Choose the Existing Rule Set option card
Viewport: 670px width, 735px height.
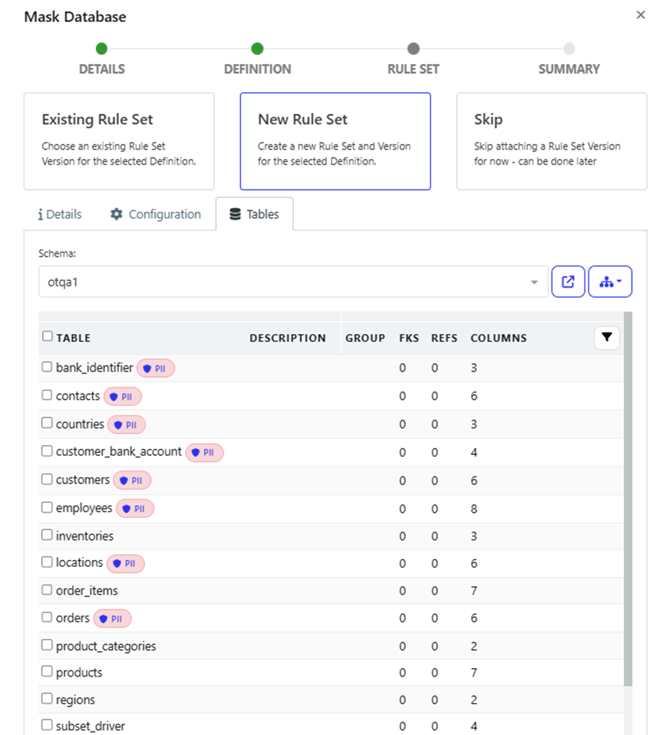point(119,141)
